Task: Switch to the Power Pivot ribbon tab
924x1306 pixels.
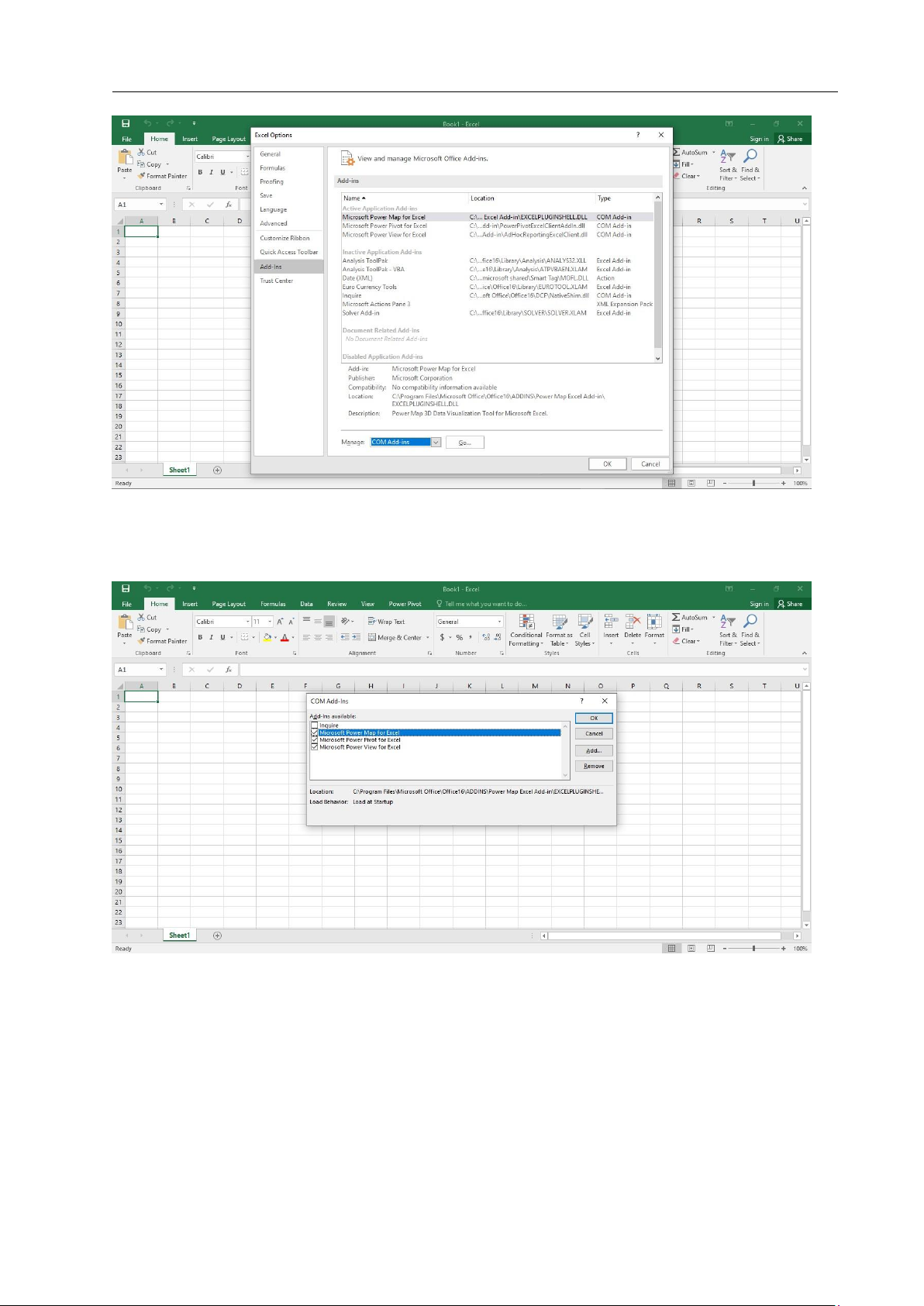Action: [405, 604]
